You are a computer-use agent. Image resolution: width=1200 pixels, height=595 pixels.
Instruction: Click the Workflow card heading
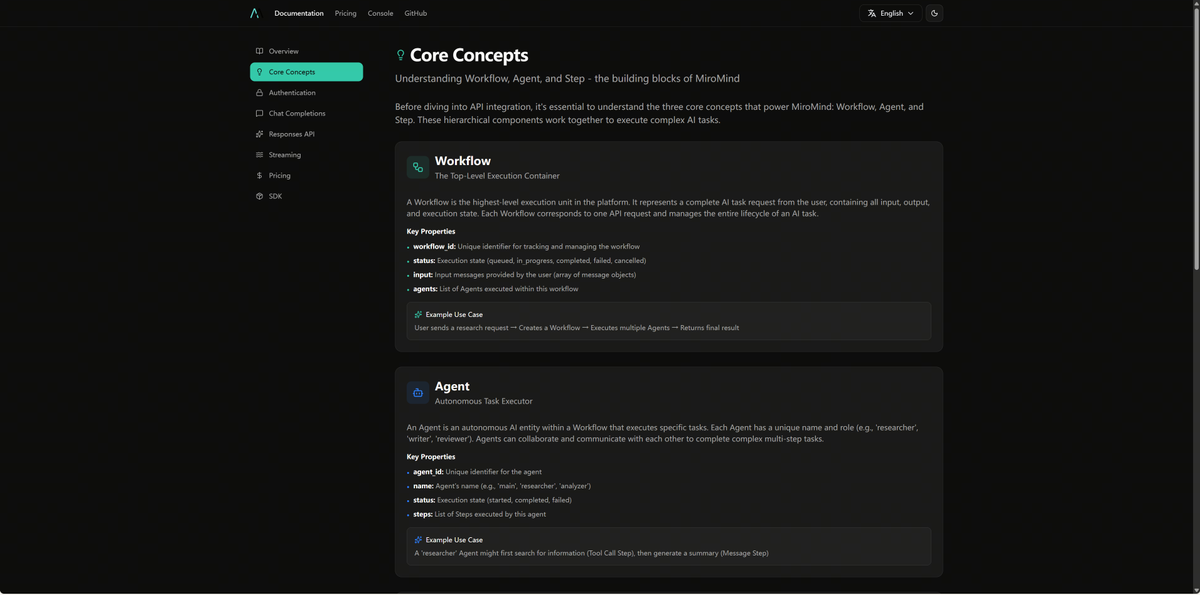click(463, 161)
